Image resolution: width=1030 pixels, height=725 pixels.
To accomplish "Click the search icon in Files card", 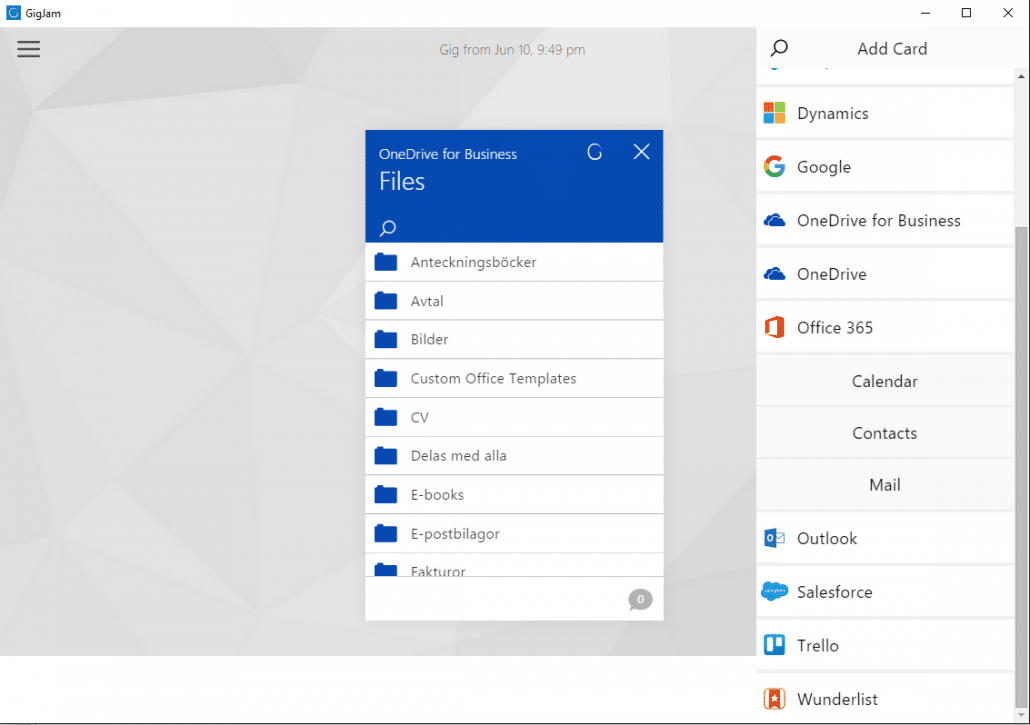I will coord(388,229).
